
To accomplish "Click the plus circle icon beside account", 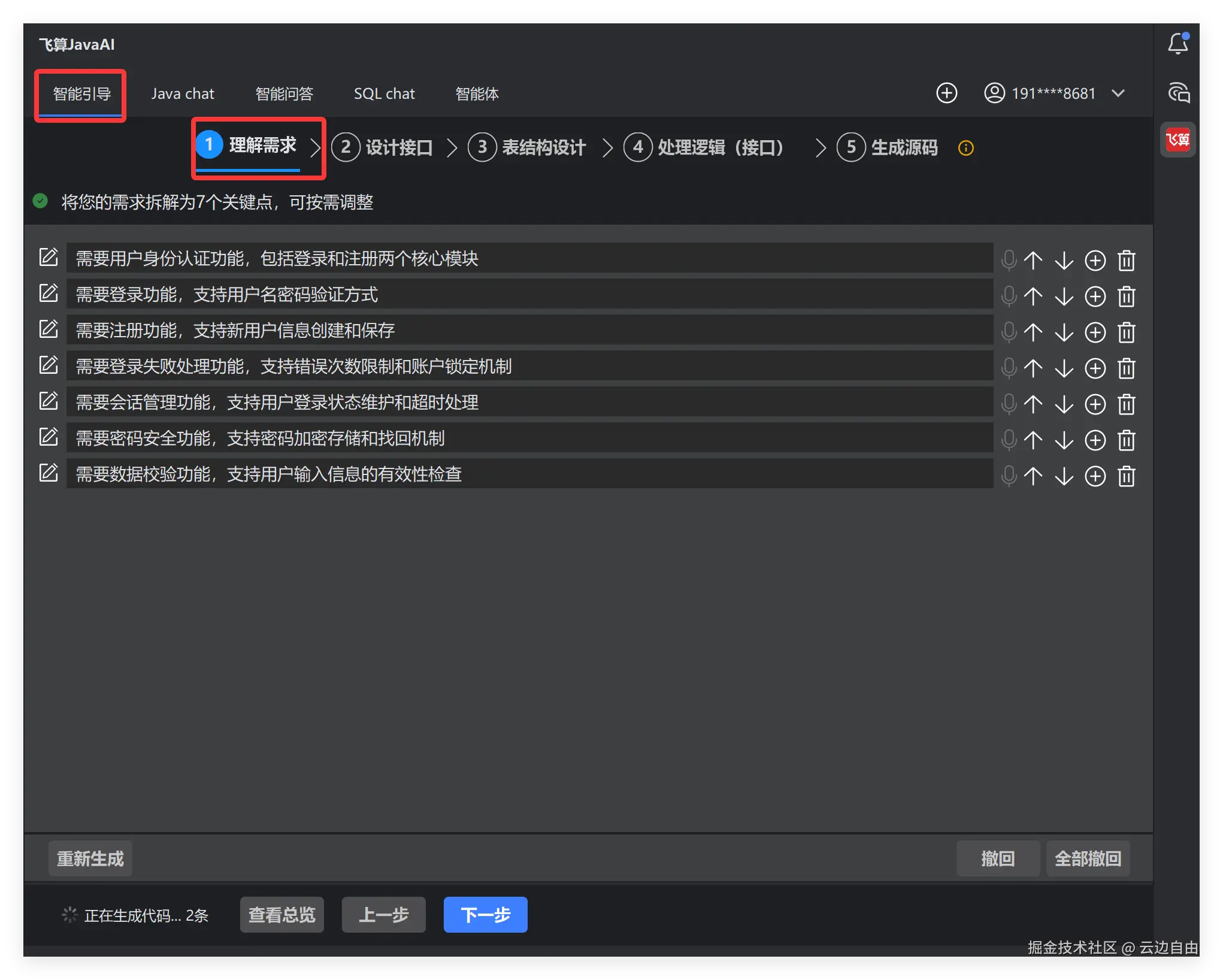I will [946, 93].
